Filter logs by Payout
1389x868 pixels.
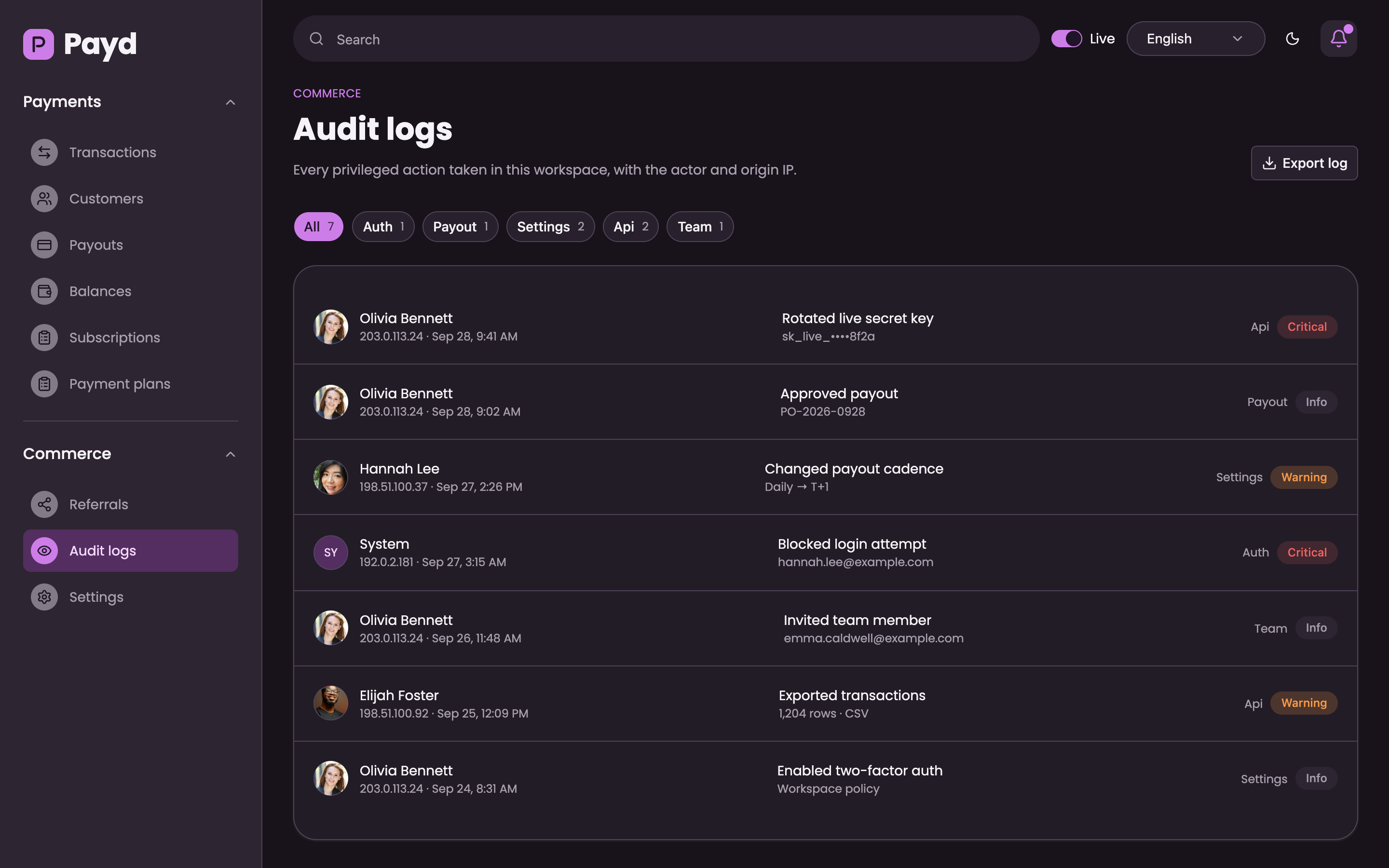460,227
